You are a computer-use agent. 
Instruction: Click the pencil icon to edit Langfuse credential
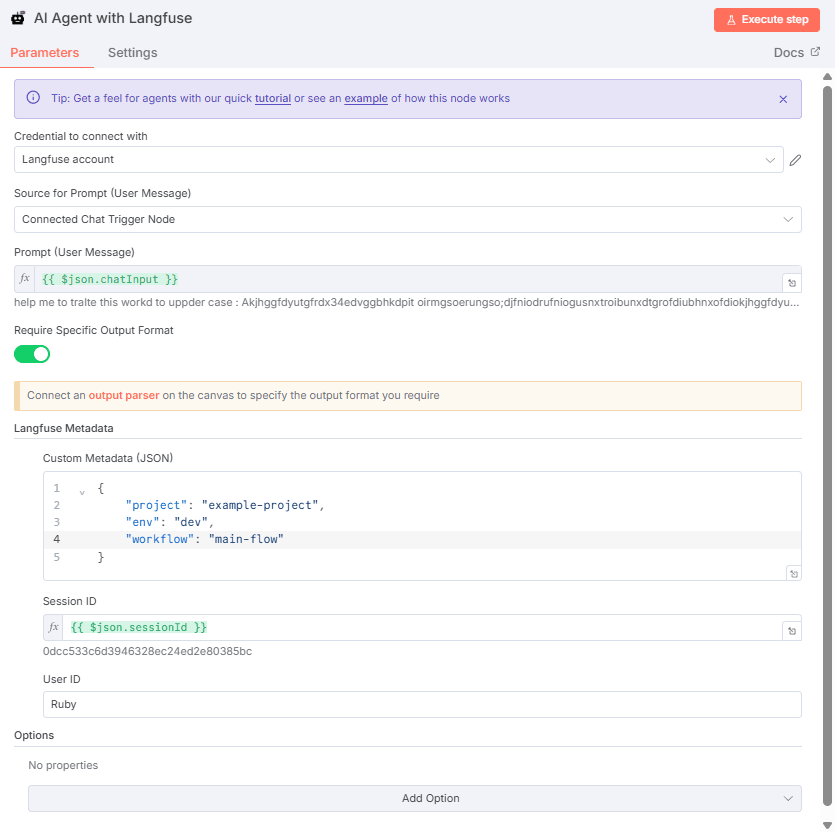(795, 160)
